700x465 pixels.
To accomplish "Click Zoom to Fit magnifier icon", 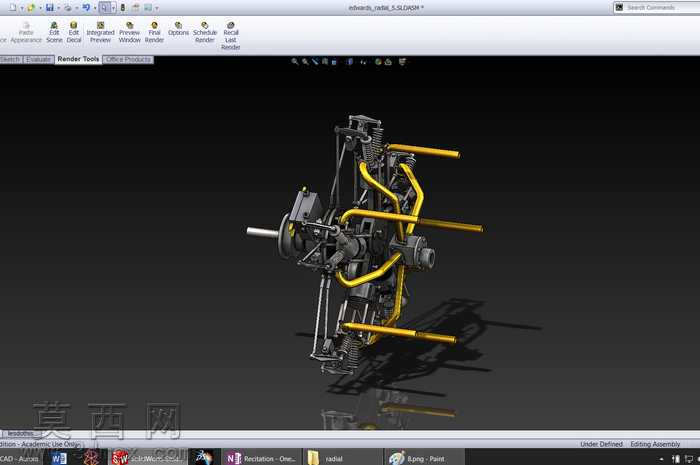I will (295, 62).
